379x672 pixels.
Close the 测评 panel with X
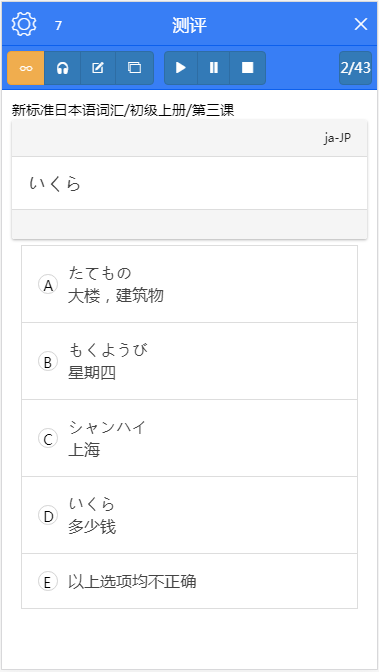point(361,24)
